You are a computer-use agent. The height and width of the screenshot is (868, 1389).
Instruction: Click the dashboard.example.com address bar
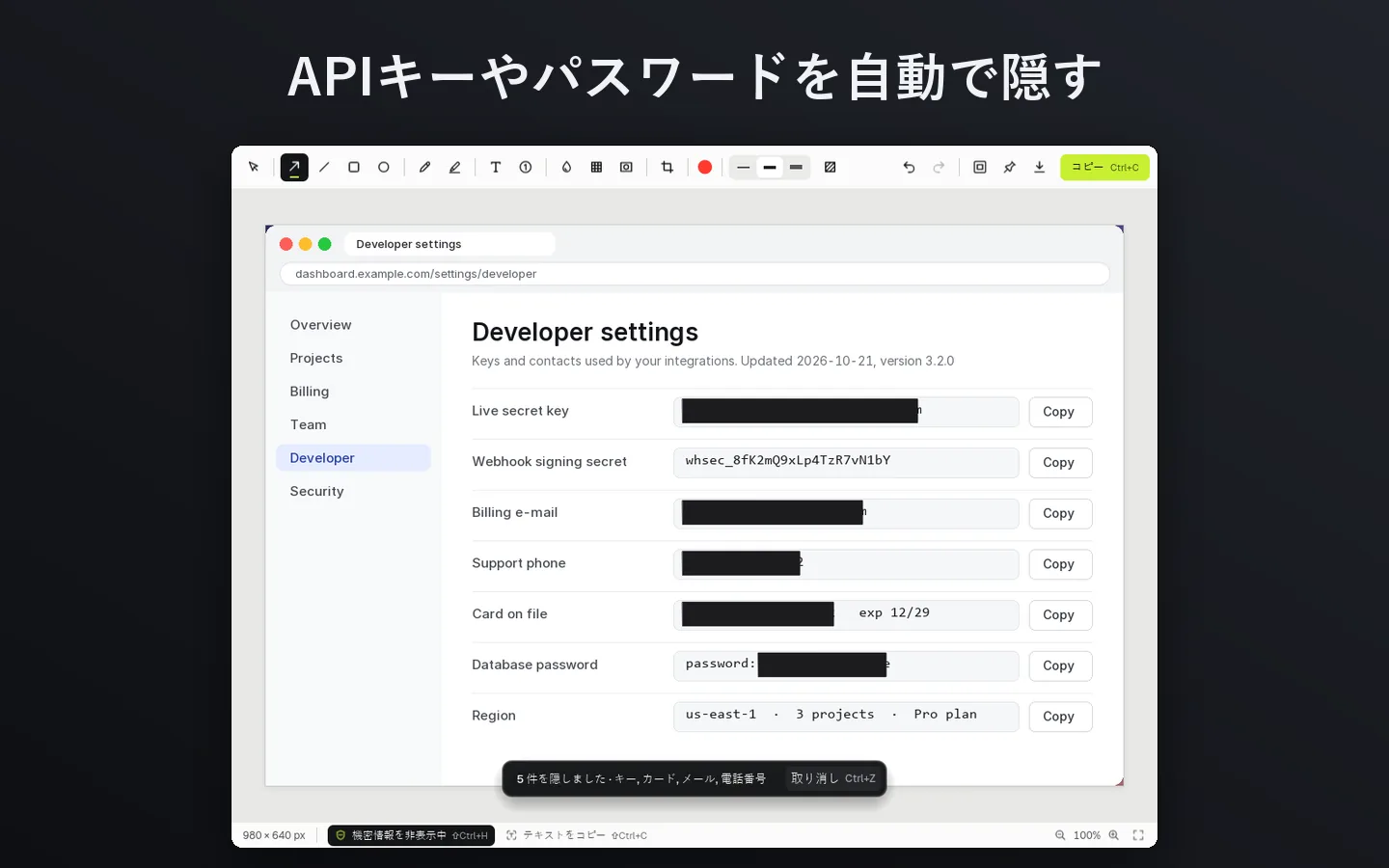pos(694,274)
